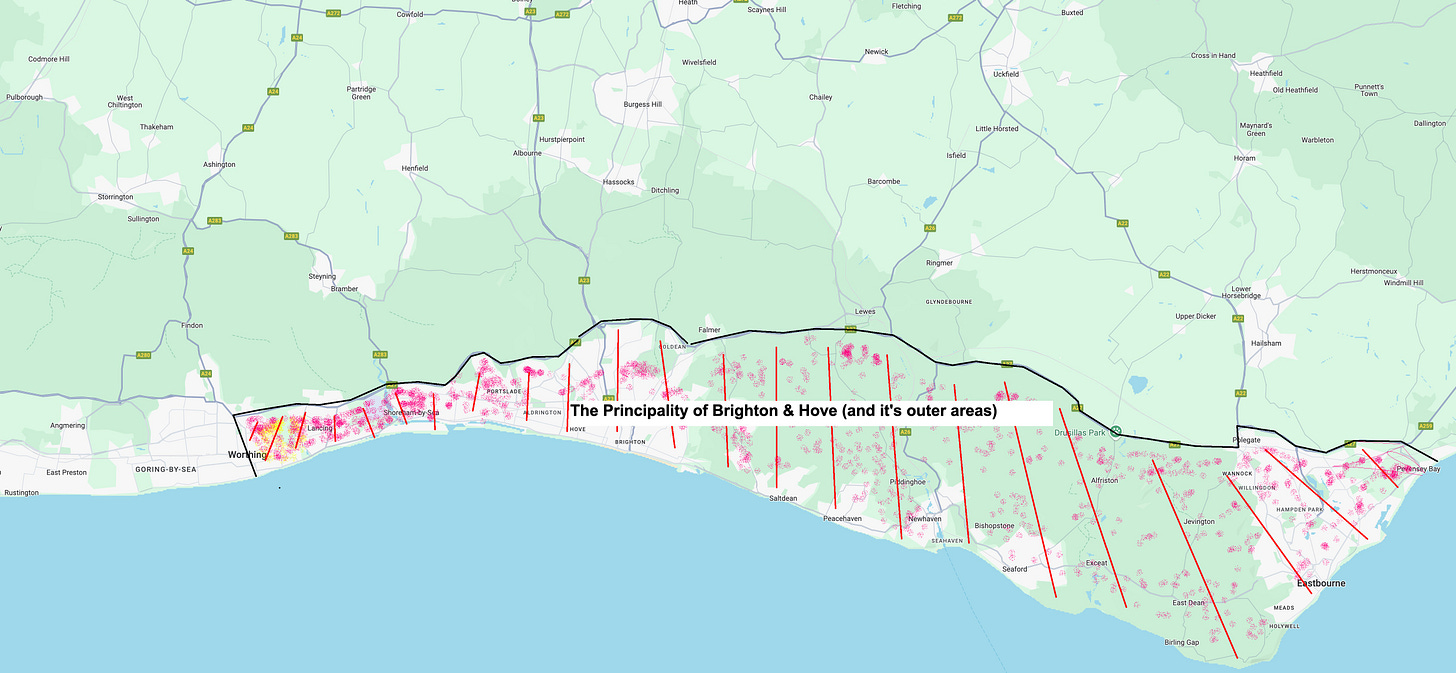Select the Steyning town label
The height and width of the screenshot is (673, 1456).
pos(323,277)
